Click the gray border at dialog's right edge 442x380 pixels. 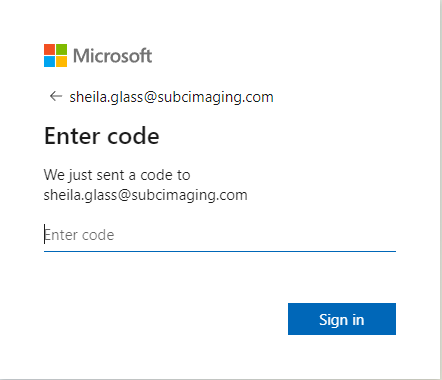click(441, 190)
